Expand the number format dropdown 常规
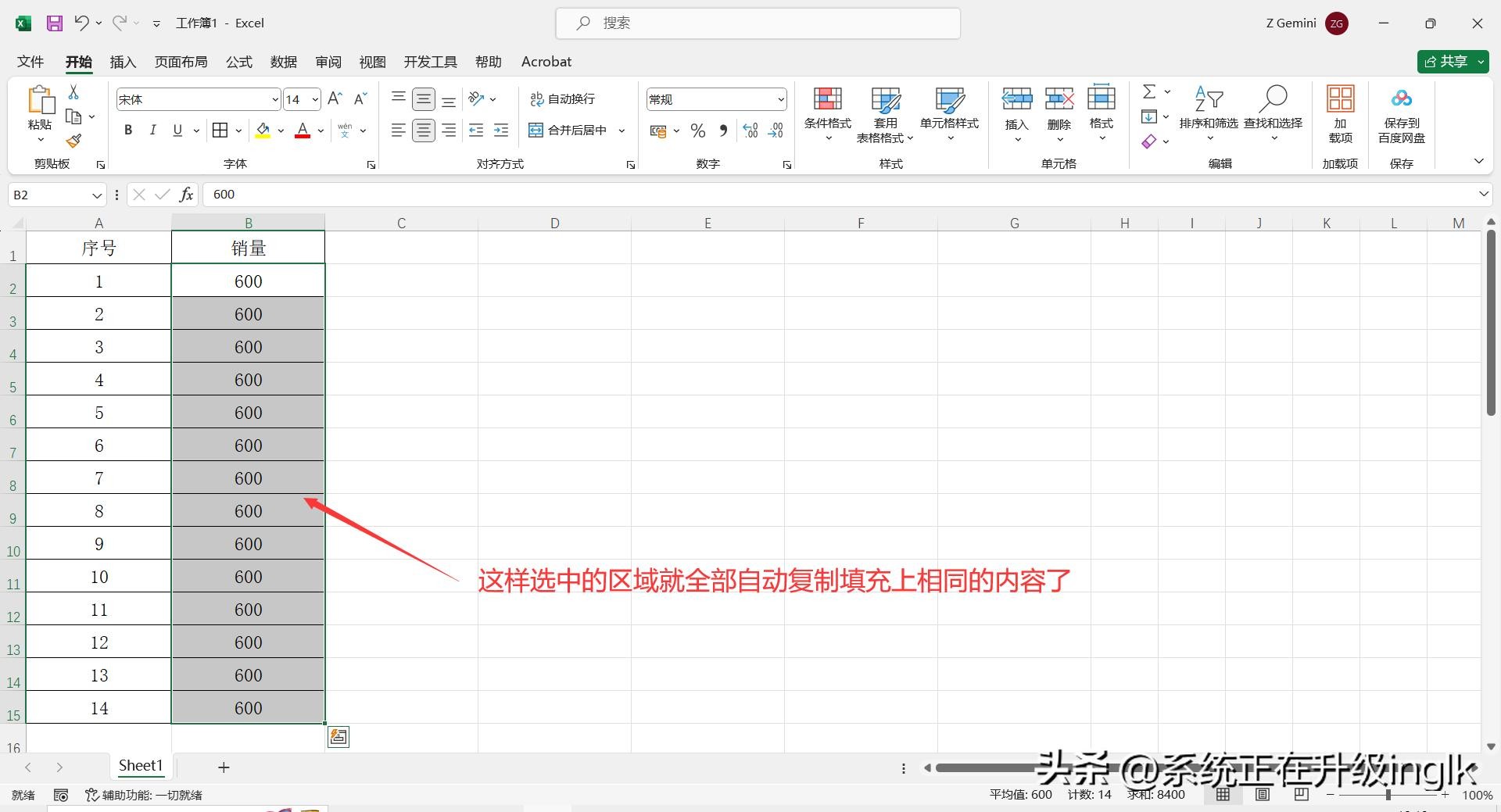 (780, 99)
